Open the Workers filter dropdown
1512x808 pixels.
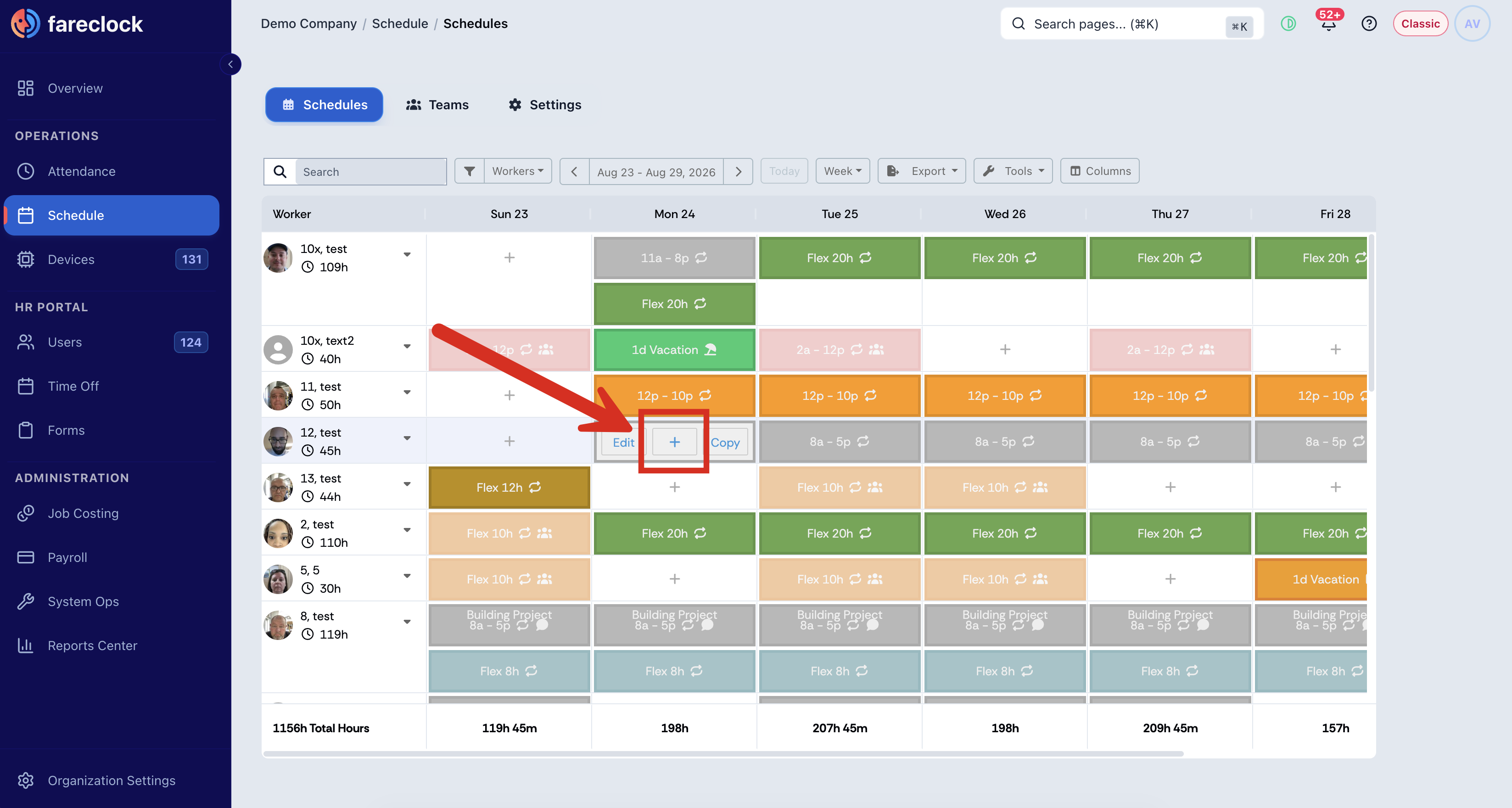pos(518,171)
